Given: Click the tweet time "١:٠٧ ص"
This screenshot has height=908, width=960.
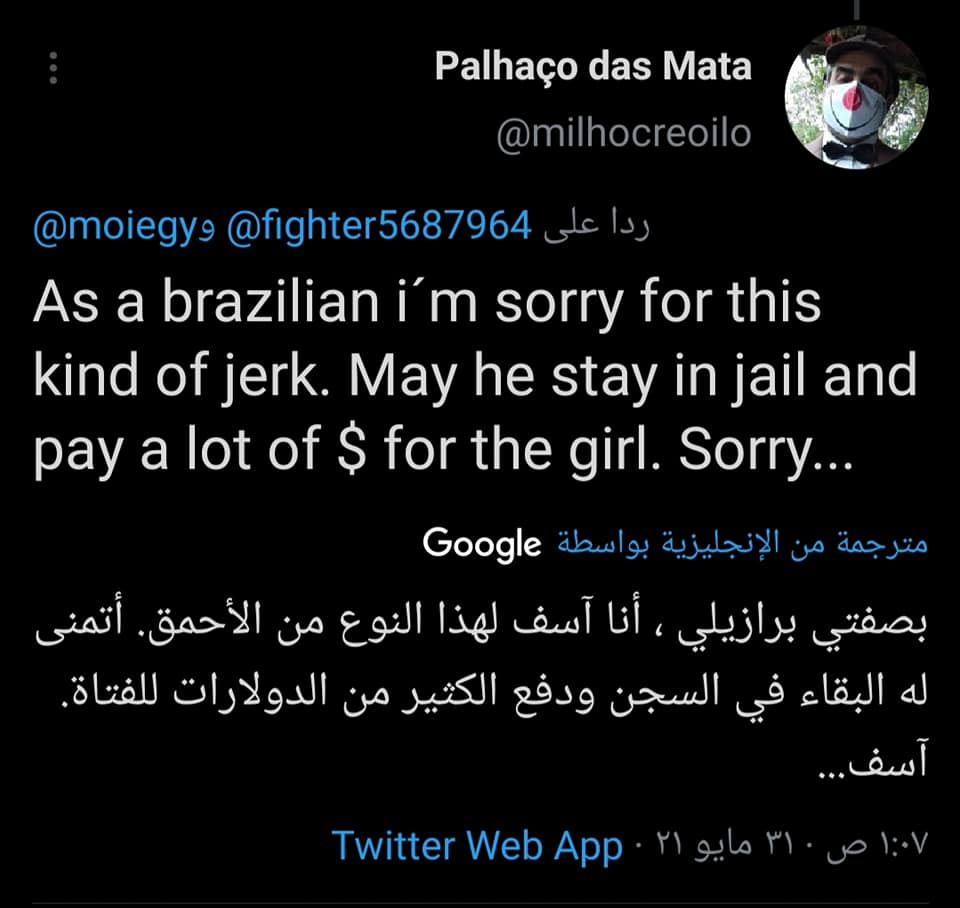Looking at the screenshot, I should [x=881, y=847].
